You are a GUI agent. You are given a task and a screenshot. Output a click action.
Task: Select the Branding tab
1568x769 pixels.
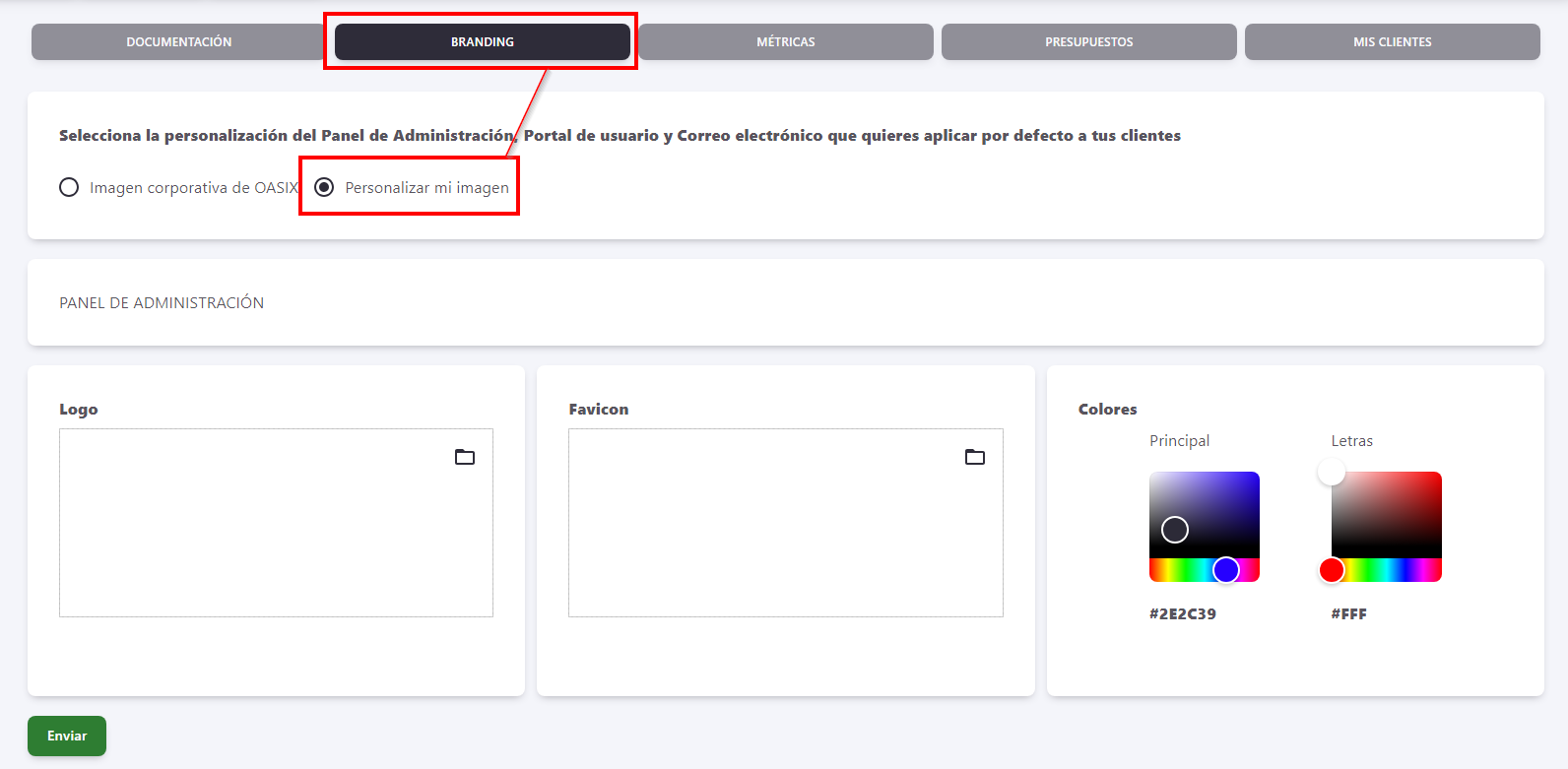[x=483, y=42]
